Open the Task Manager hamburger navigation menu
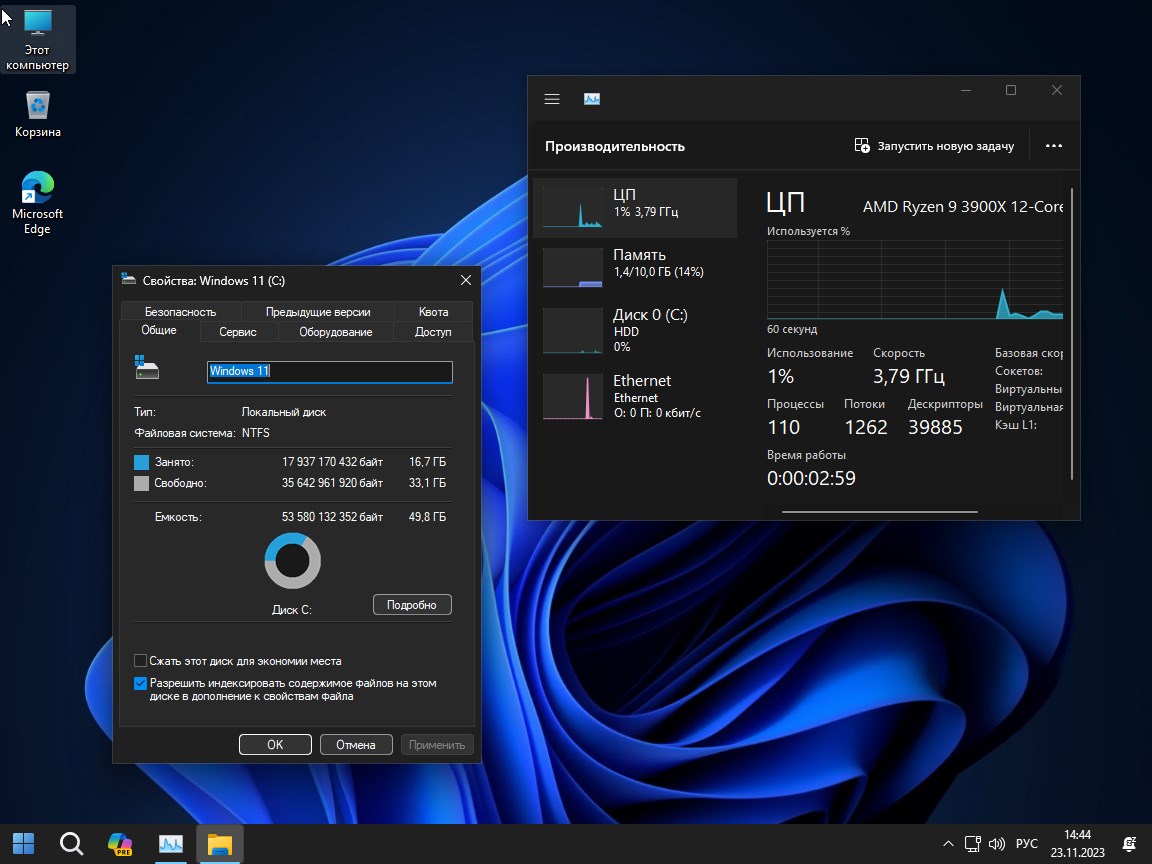 [552, 99]
